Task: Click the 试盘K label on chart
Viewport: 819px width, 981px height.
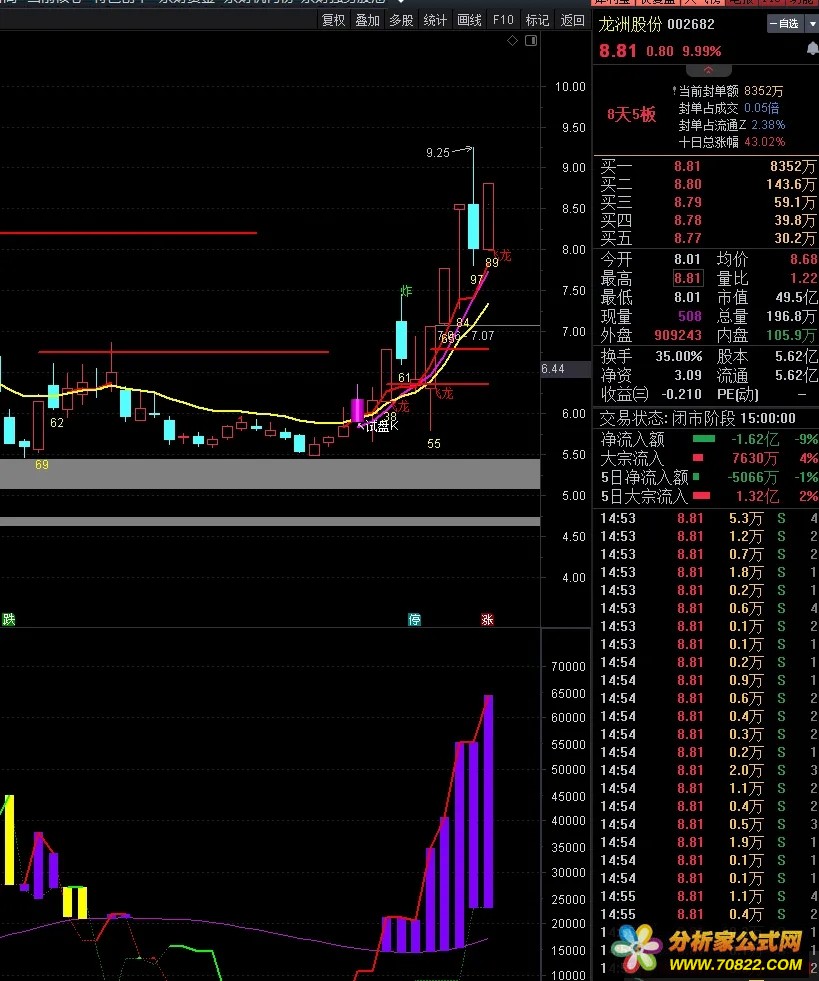Action: tap(382, 426)
